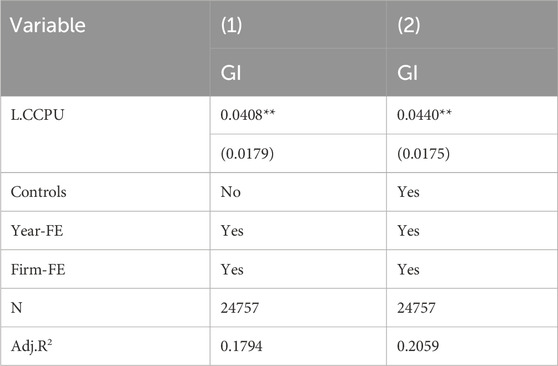Click the N row label
Screen dimensions: 558x366
click(x=16, y=308)
